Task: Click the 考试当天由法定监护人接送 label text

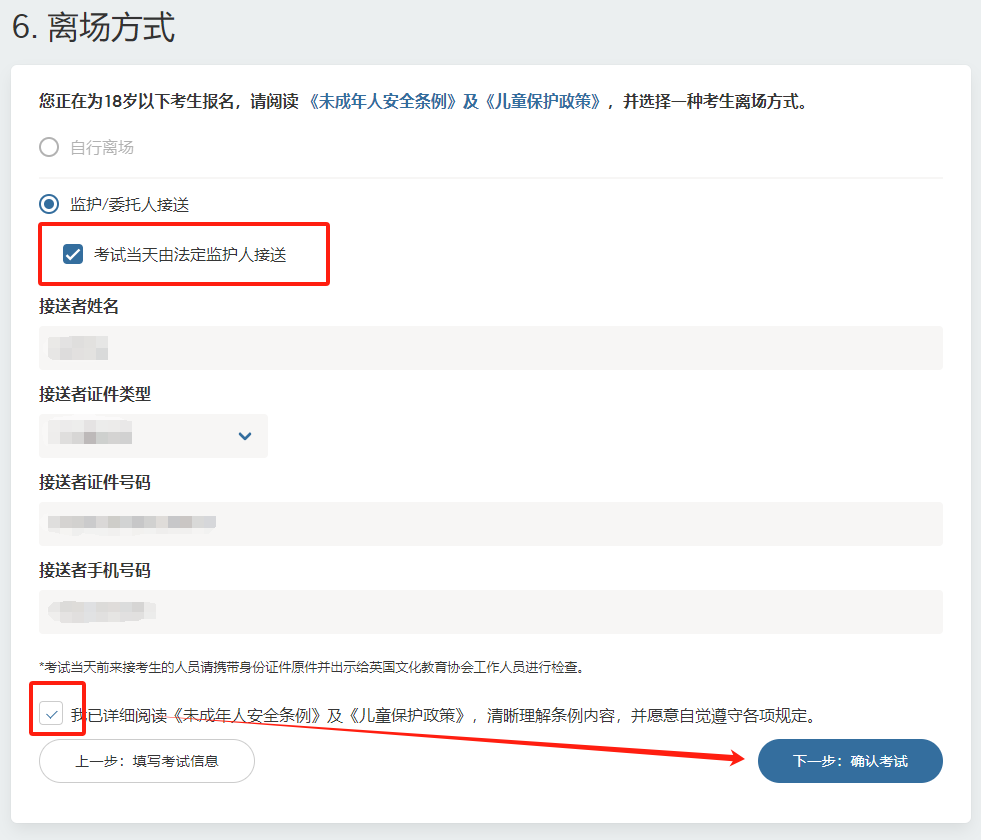Action: coord(190,255)
